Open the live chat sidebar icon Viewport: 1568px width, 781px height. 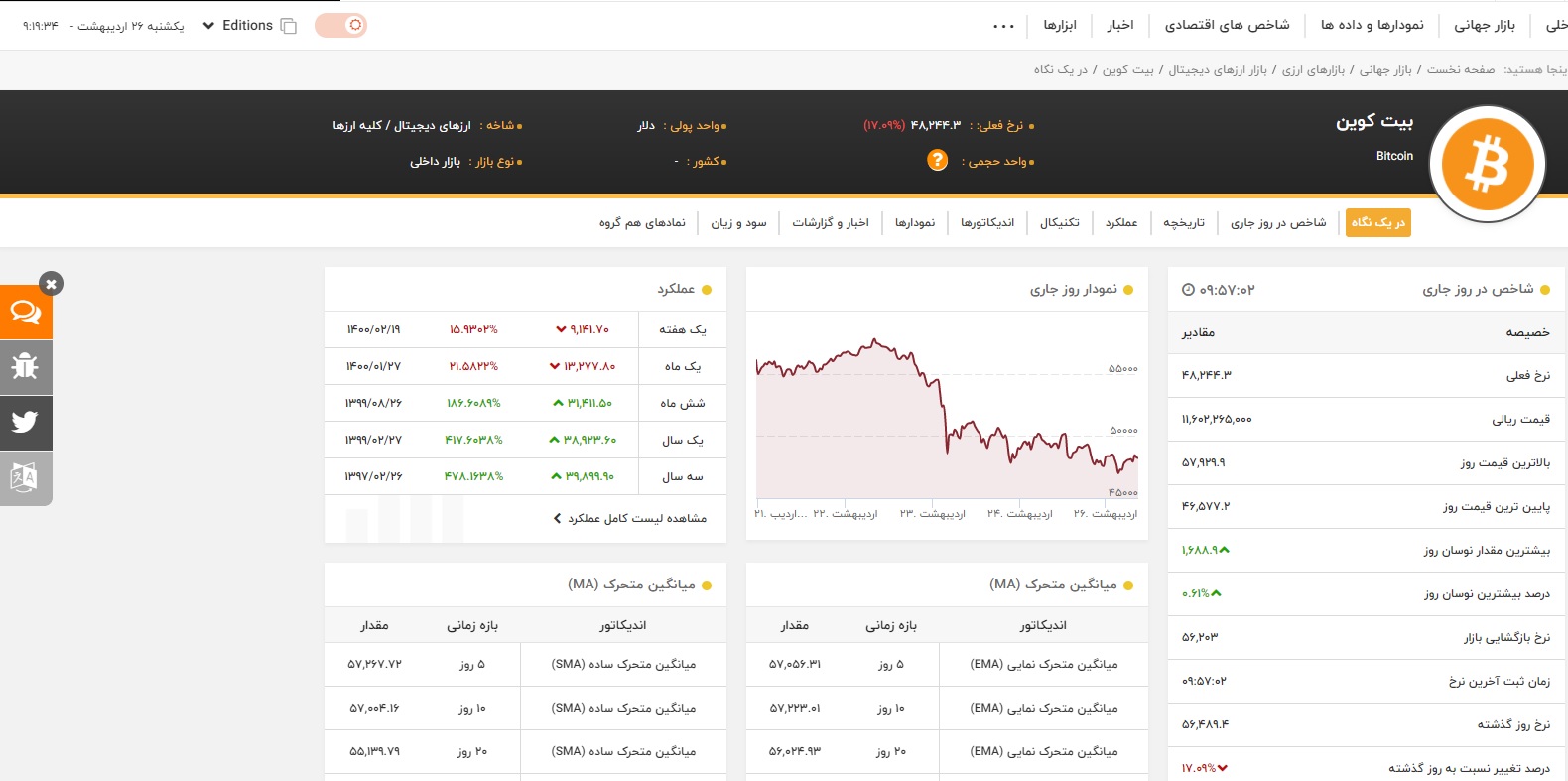(25, 313)
